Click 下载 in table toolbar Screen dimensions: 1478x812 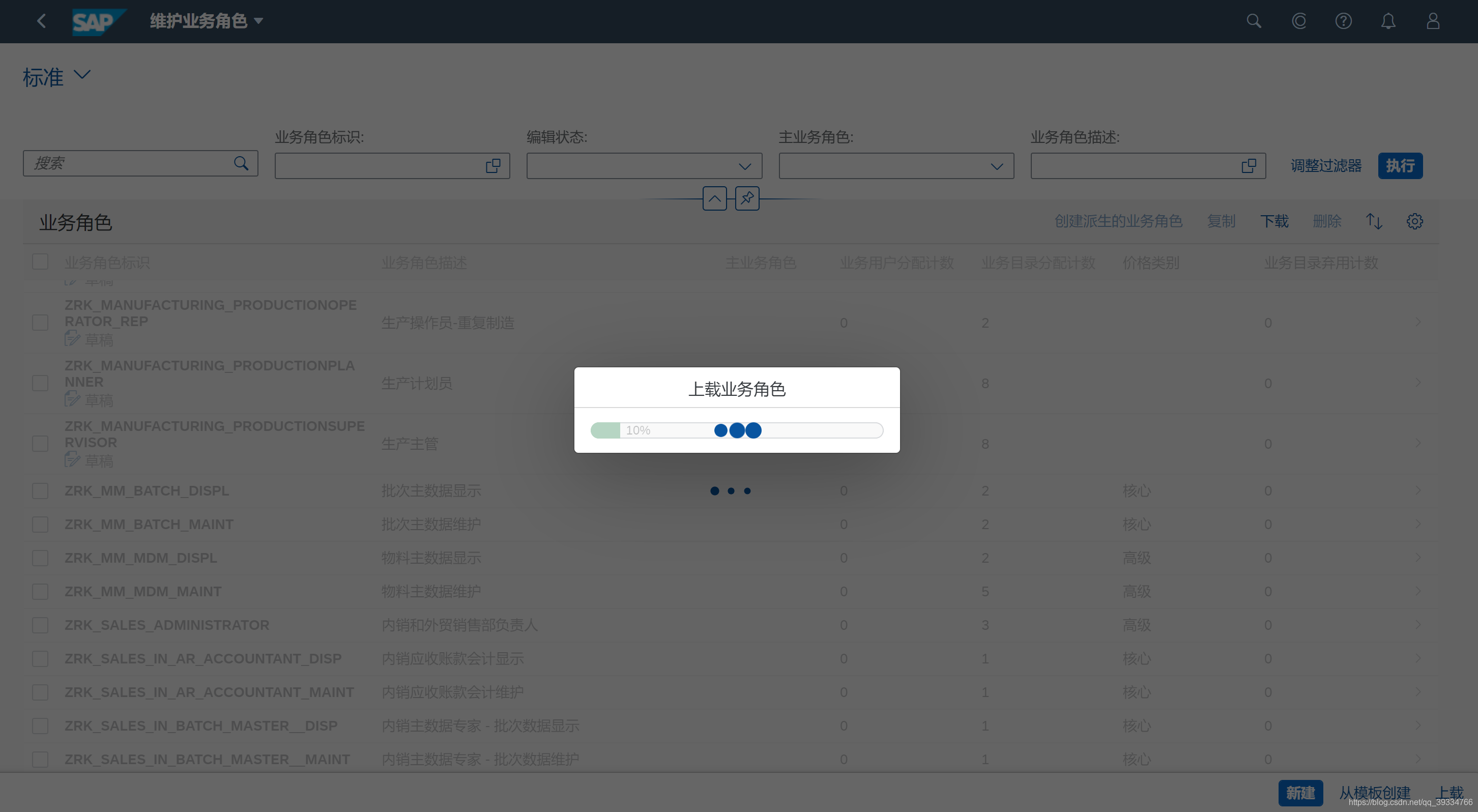click(x=1274, y=221)
